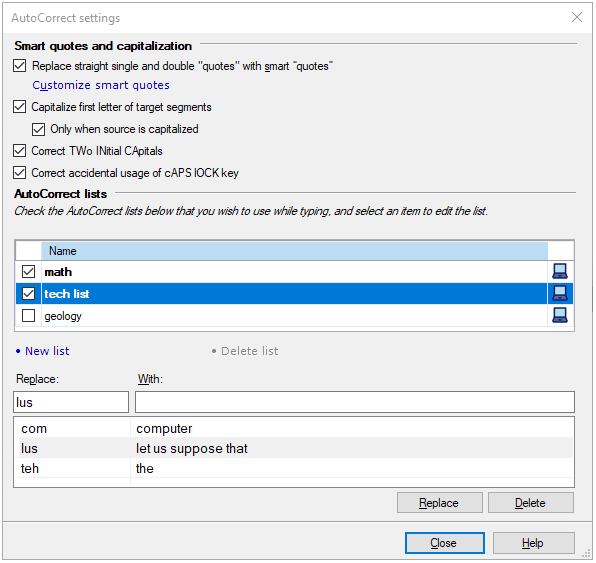This screenshot has height=563, width=596.
Task: Uncheck Only when source is capitalized
Action: (38, 129)
